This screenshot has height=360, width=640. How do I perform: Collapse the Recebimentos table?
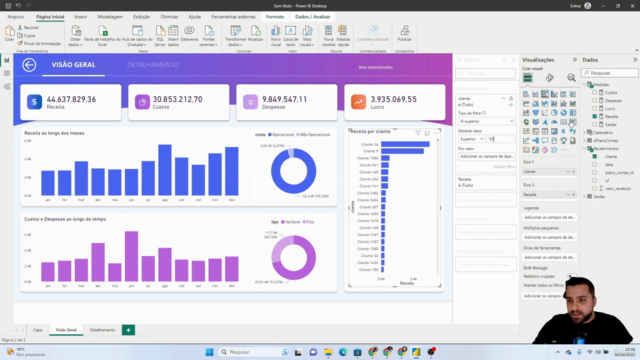pyautogui.click(x=584, y=149)
